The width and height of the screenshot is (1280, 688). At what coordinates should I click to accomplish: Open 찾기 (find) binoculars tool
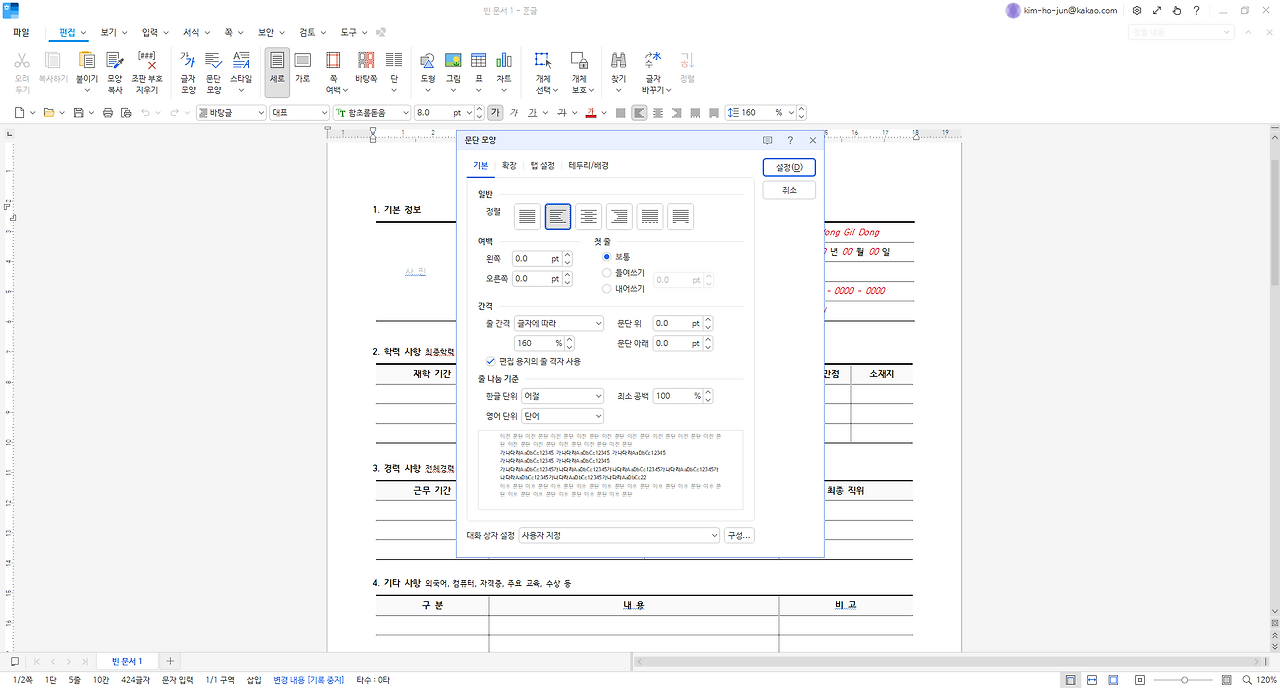coord(618,71)
